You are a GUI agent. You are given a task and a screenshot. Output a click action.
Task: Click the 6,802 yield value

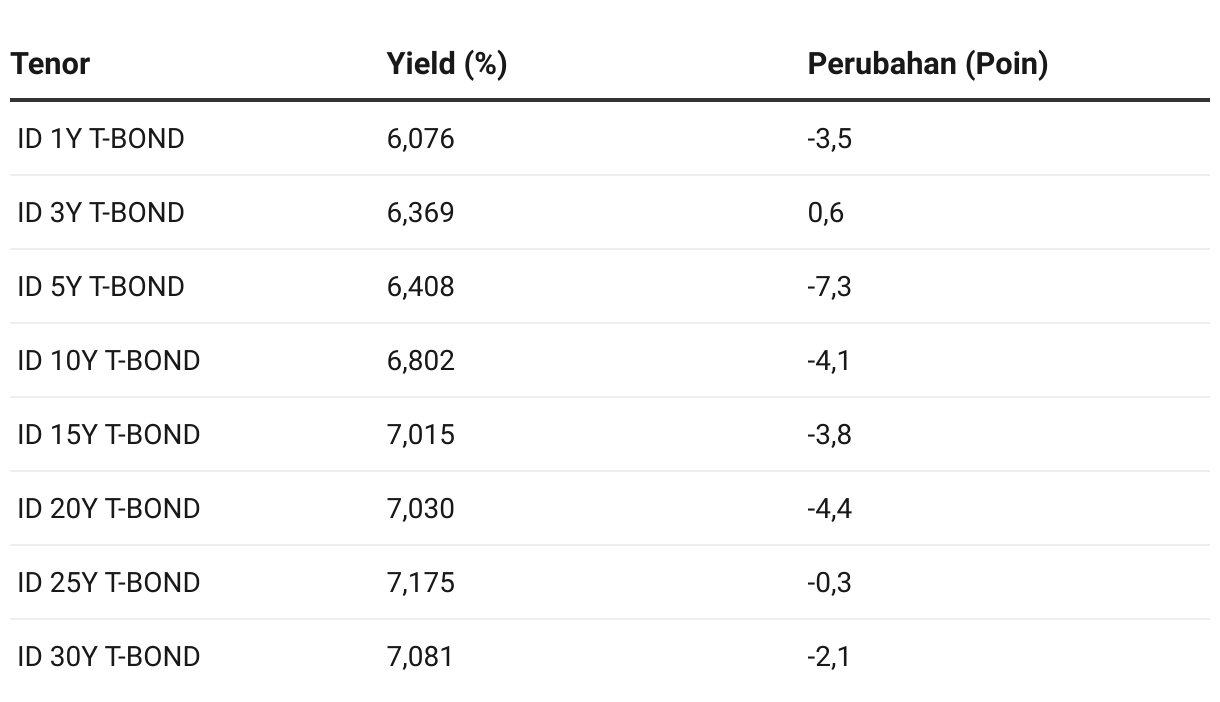(420, 361)
